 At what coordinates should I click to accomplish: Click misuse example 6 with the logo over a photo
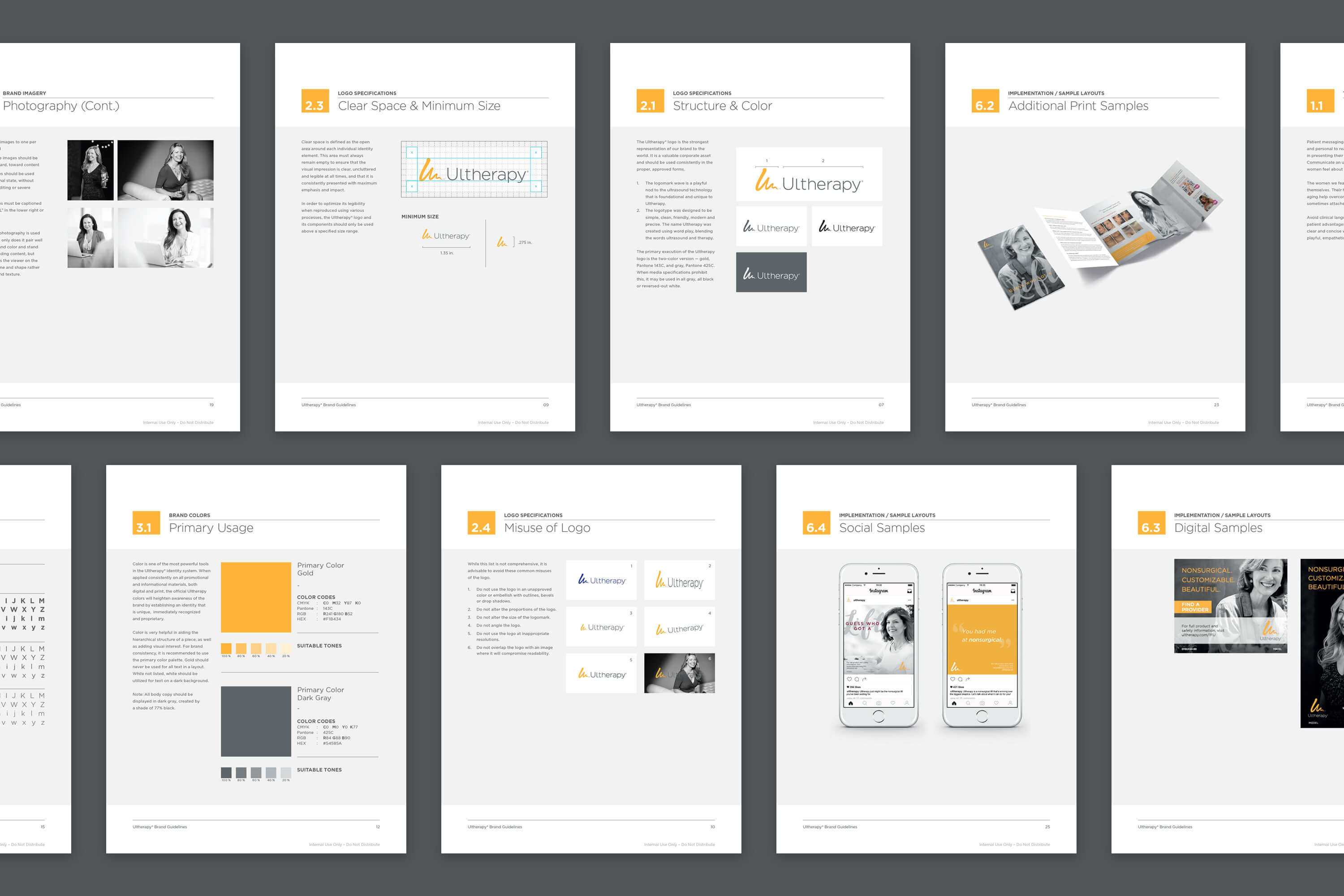tap(680, 673)
